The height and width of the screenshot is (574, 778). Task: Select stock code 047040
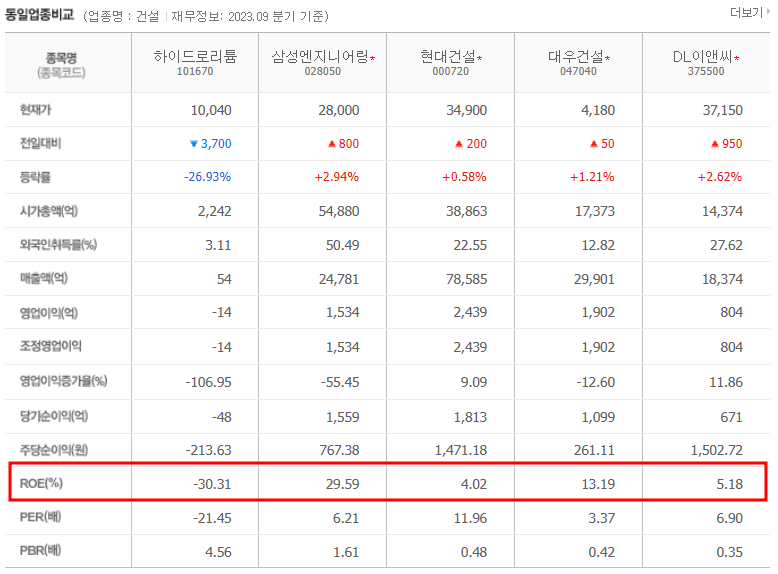click(x=579, y=71)
